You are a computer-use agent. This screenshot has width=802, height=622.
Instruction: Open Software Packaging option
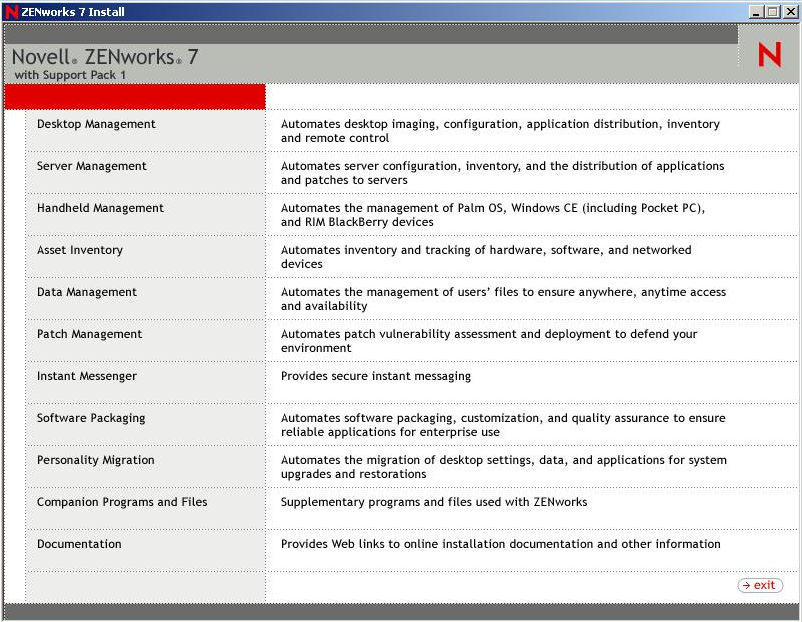[91, 418]
